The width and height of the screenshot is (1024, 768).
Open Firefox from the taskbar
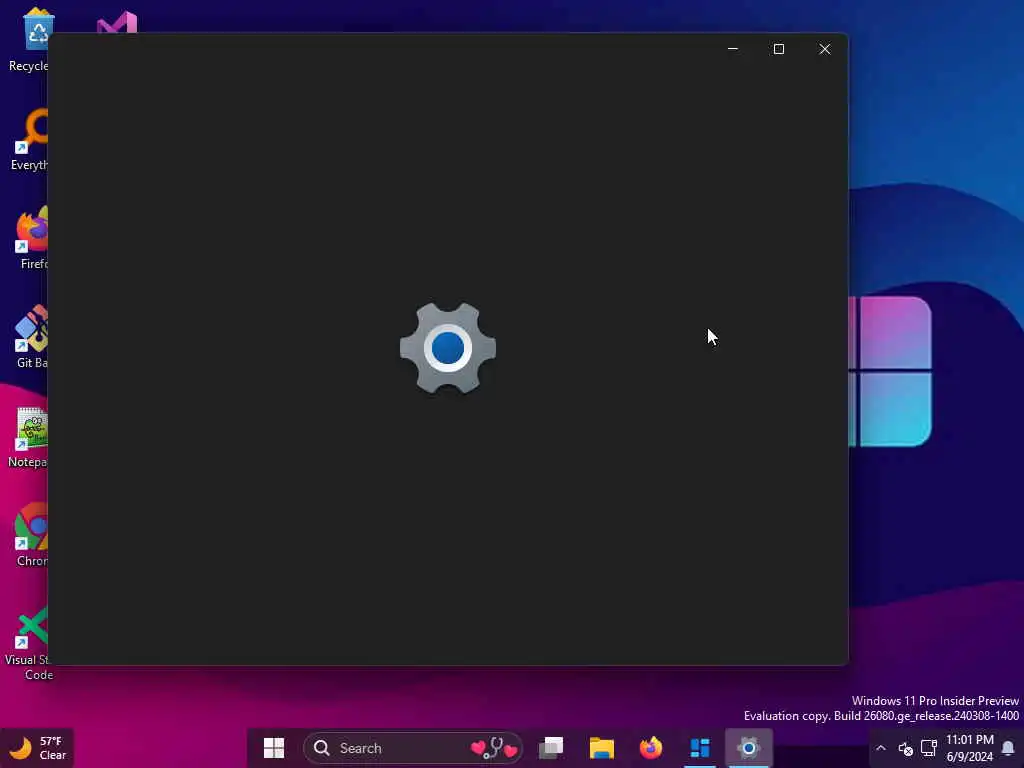(x=650, y=748)
